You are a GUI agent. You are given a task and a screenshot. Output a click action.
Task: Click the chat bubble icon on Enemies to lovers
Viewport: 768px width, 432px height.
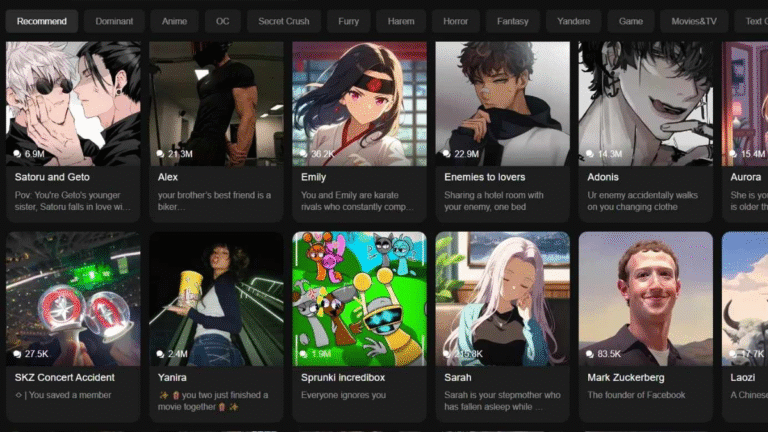click(447, 154)
